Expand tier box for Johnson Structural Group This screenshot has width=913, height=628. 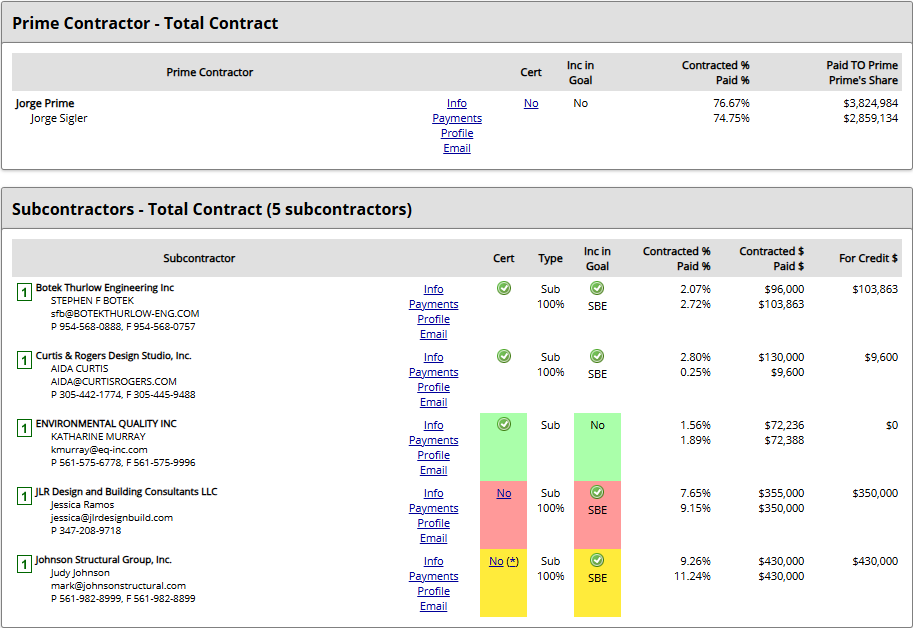pyautogui.click(x=24, y=564)
